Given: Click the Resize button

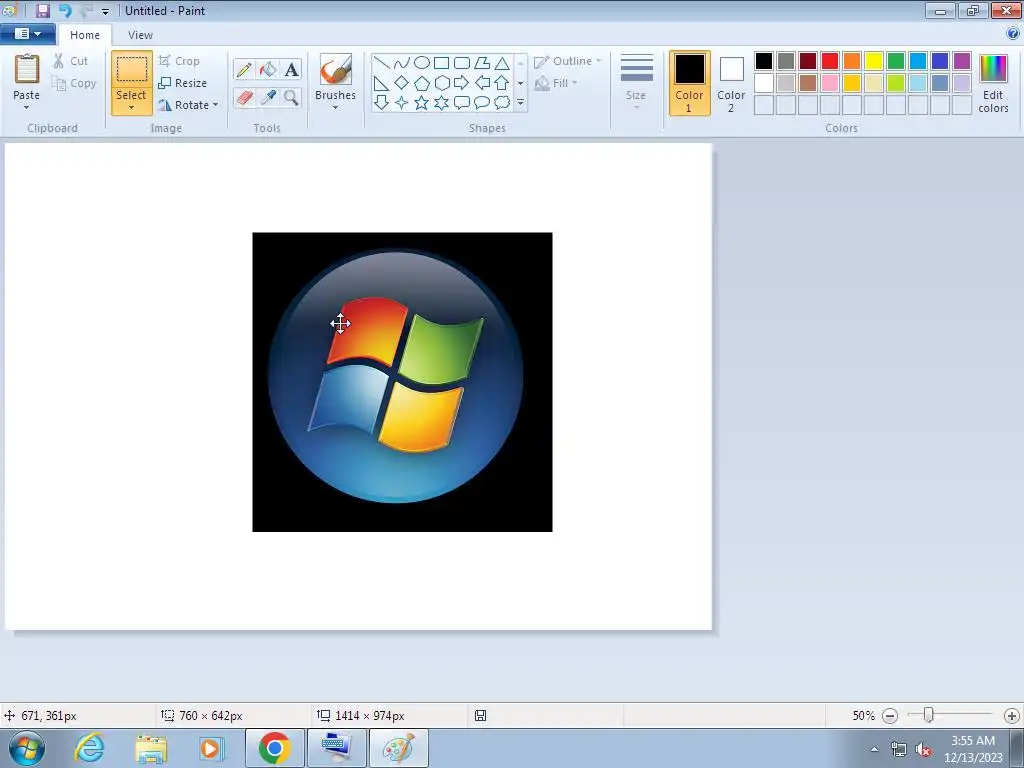Looking at the screenshot, I should (183, 83).
